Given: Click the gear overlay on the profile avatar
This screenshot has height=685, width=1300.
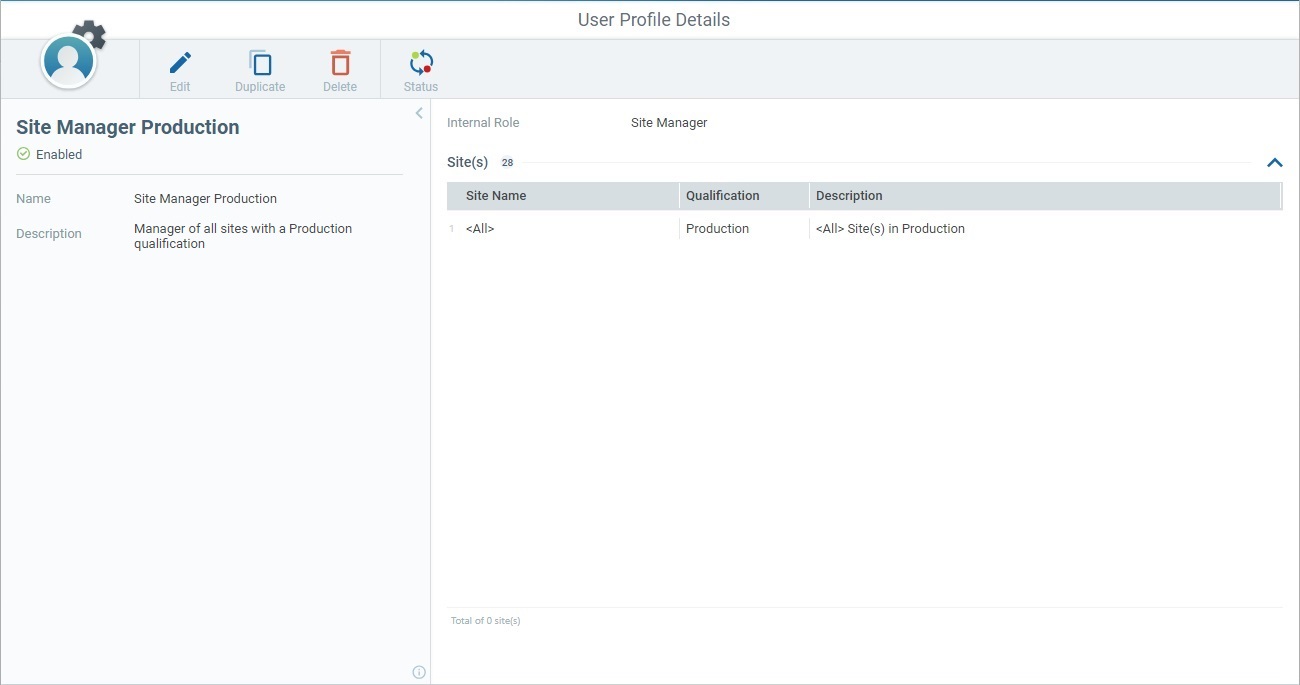Looking at the screenshot, I should coord(91,35).
